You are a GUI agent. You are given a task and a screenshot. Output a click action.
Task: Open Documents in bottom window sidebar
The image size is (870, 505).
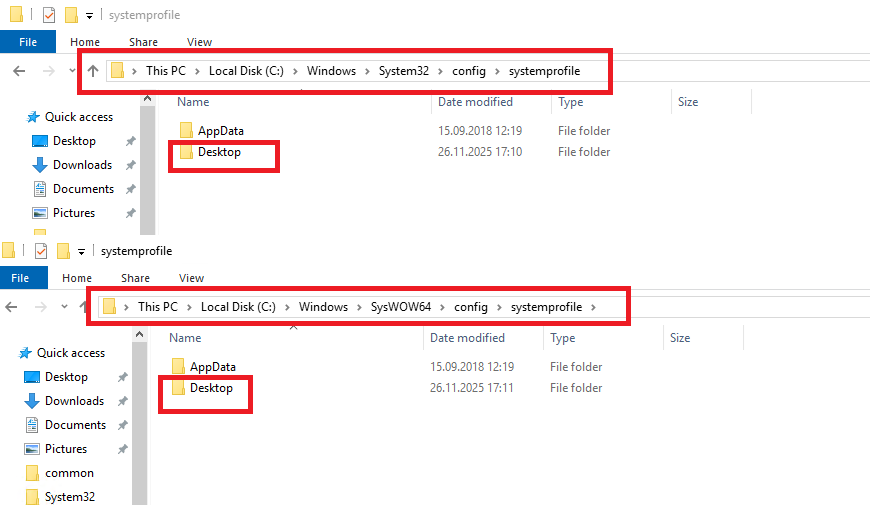coord(75,425)
